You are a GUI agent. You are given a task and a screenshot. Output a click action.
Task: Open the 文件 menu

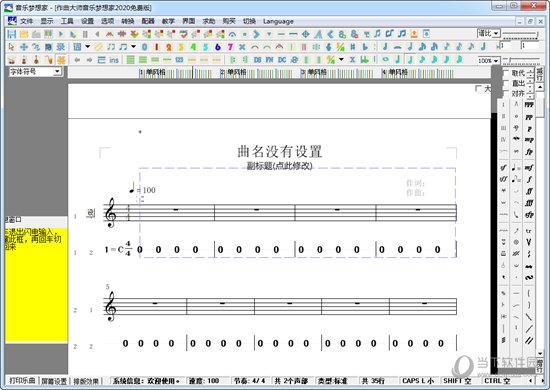coord(26,21)
